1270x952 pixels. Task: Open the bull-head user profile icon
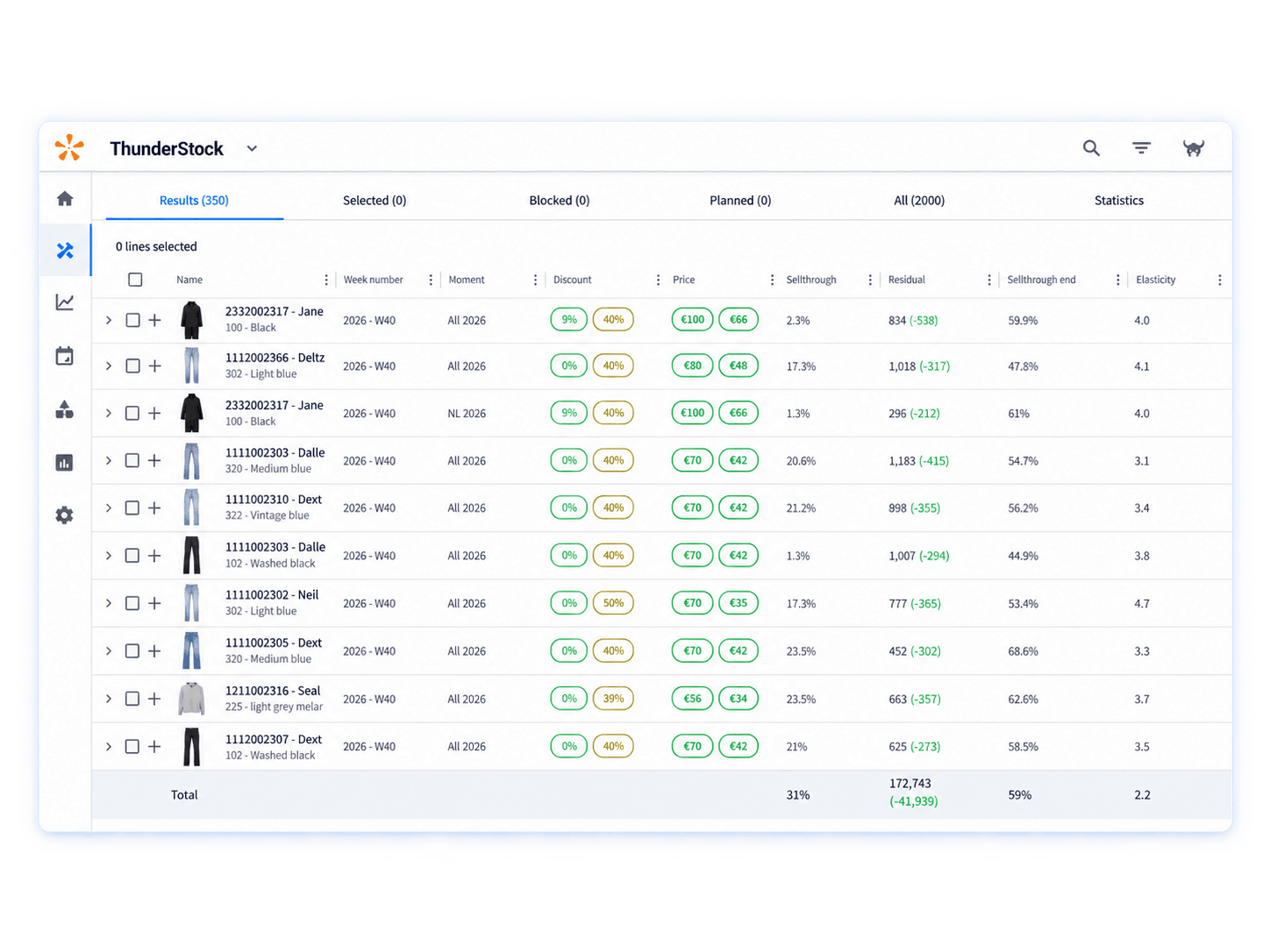click(1194, 148)
